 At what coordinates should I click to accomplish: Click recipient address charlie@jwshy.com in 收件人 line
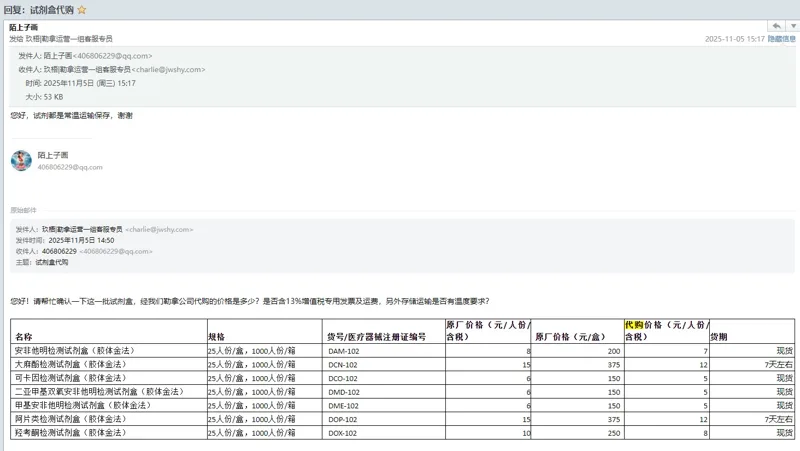point(168,69)
